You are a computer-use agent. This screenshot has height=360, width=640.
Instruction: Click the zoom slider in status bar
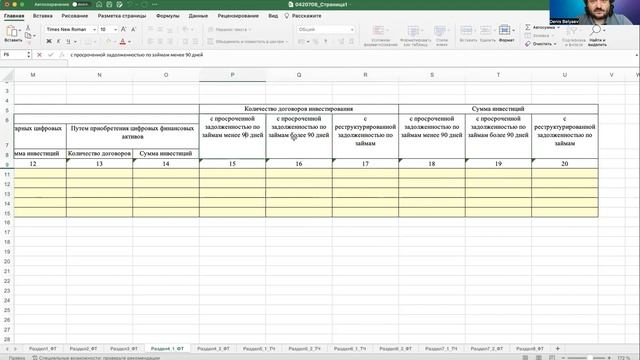click(x=586, y=358)
